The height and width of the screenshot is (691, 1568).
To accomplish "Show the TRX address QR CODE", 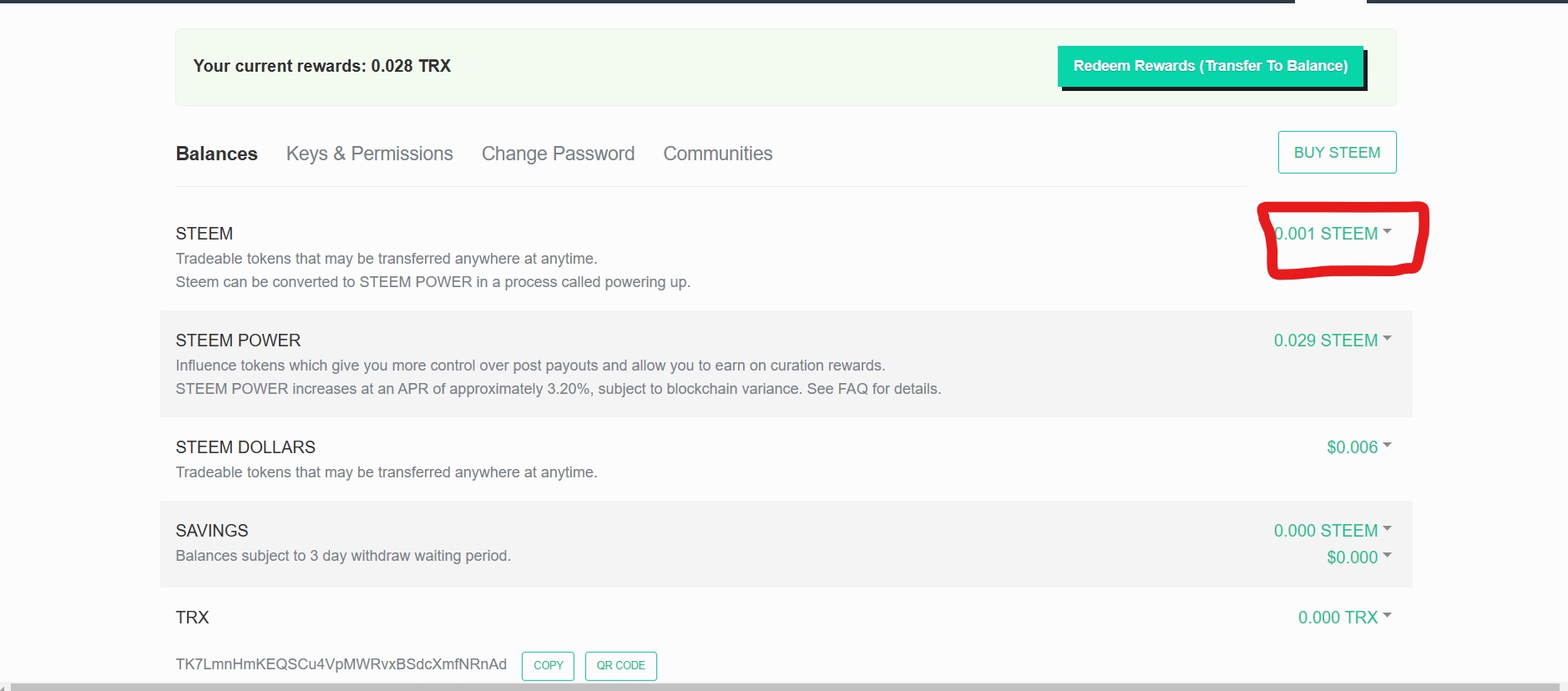I will [620, 666].
